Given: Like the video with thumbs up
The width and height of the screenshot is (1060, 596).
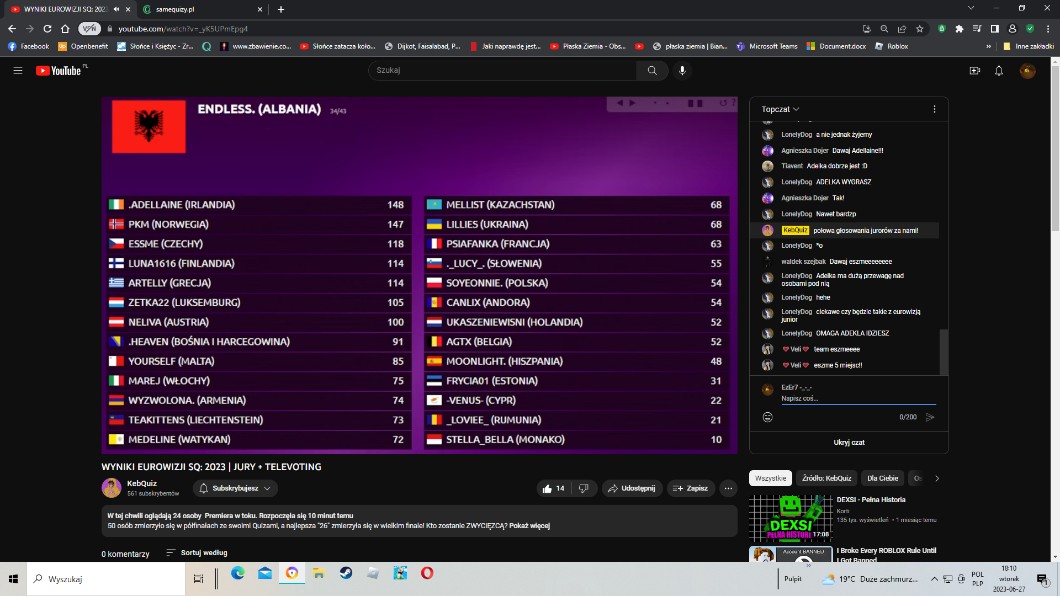Looking at the screenshot, I should [553, 488].
